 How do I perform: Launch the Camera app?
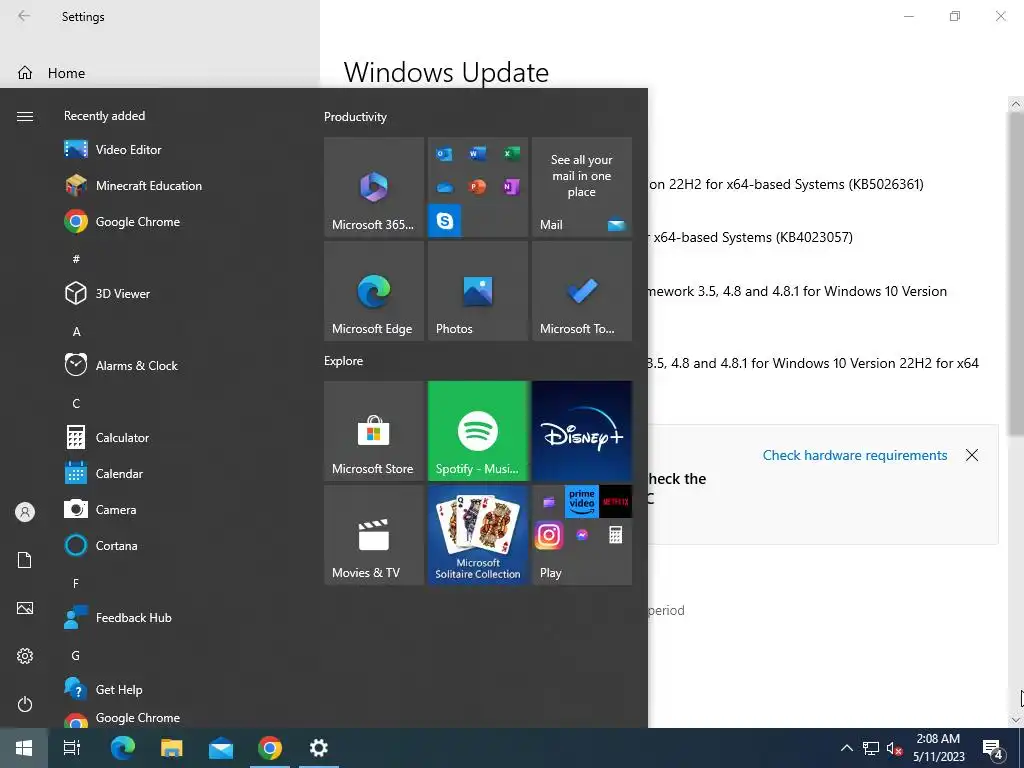100,509
